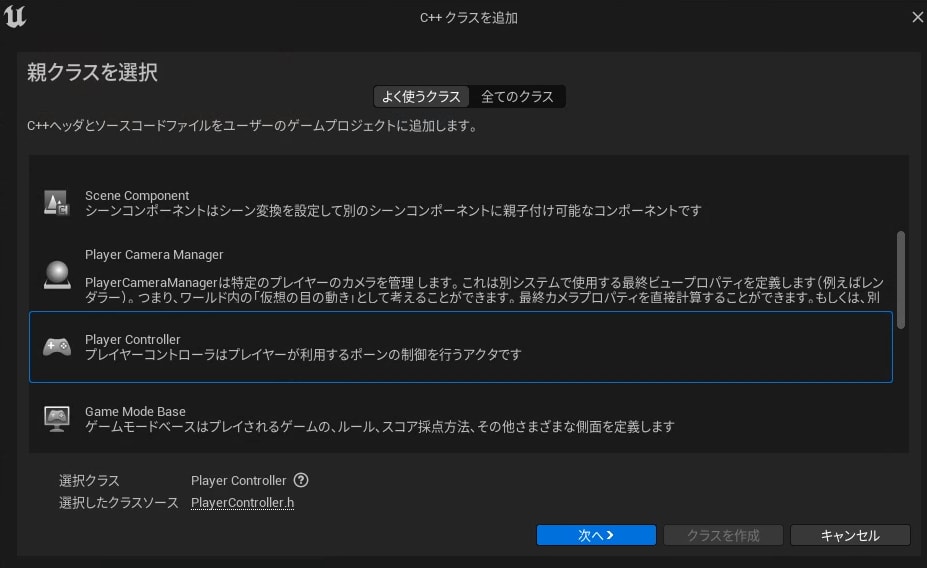Click the class list vertical scrollbar
Viewport: 927px width, 568px height.
pyautogui.click(x=901, y=280)
